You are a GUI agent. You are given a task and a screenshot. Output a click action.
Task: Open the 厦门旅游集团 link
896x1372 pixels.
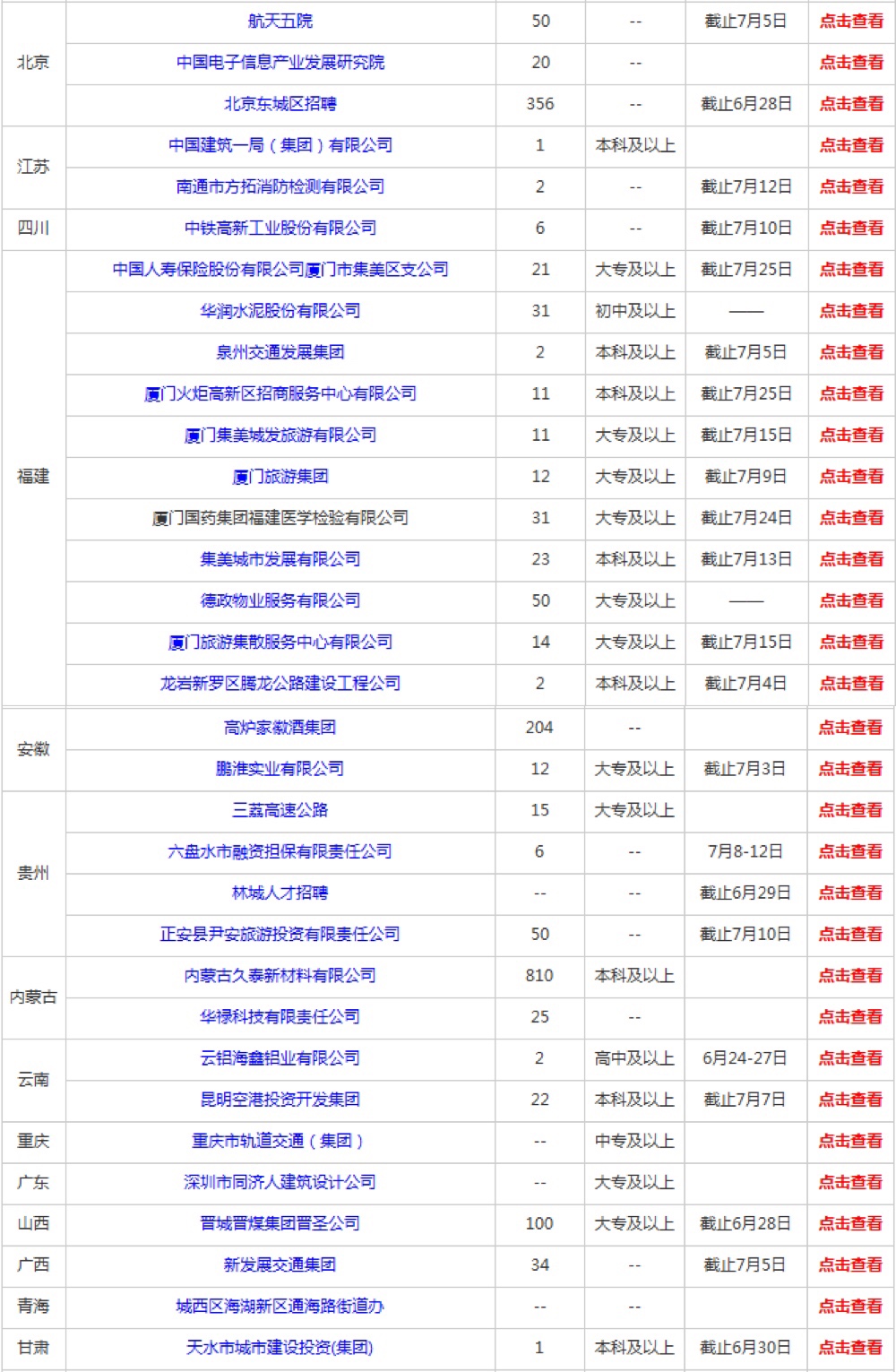pyautogui.click(x=280, y=476)
